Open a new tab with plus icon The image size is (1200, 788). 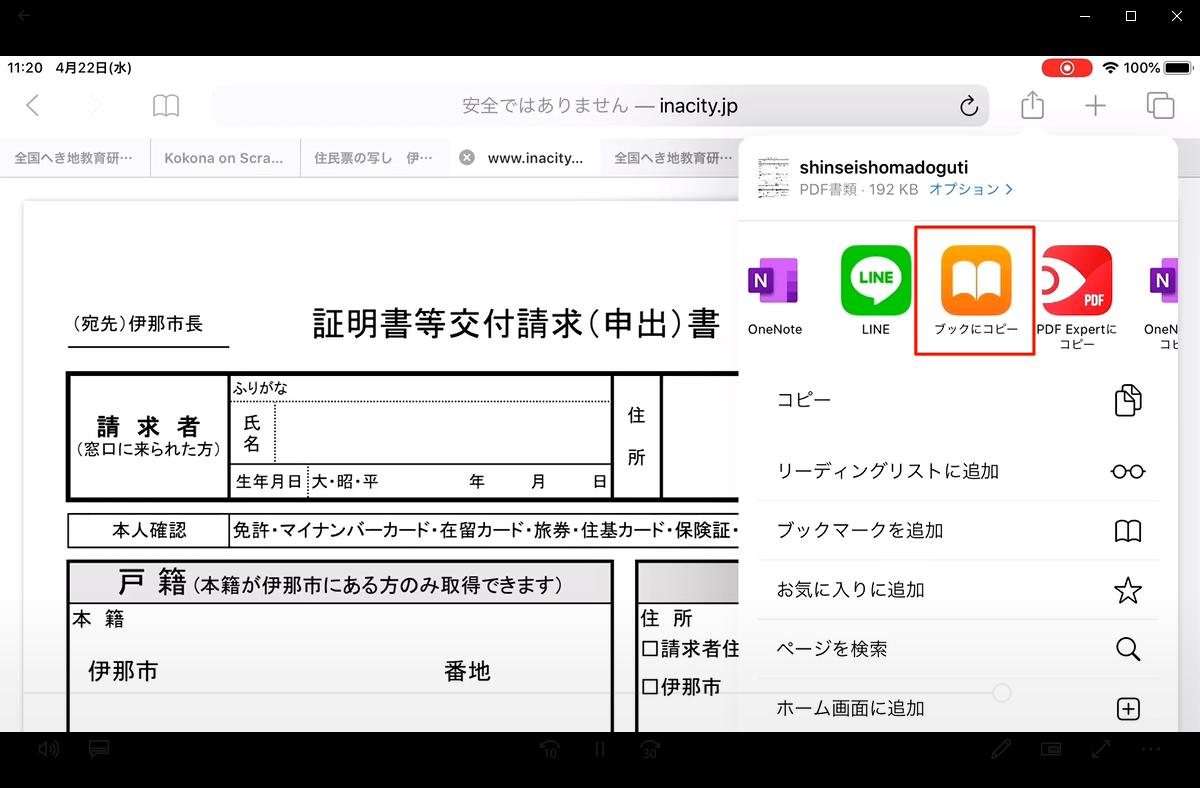click(1096, 105)
